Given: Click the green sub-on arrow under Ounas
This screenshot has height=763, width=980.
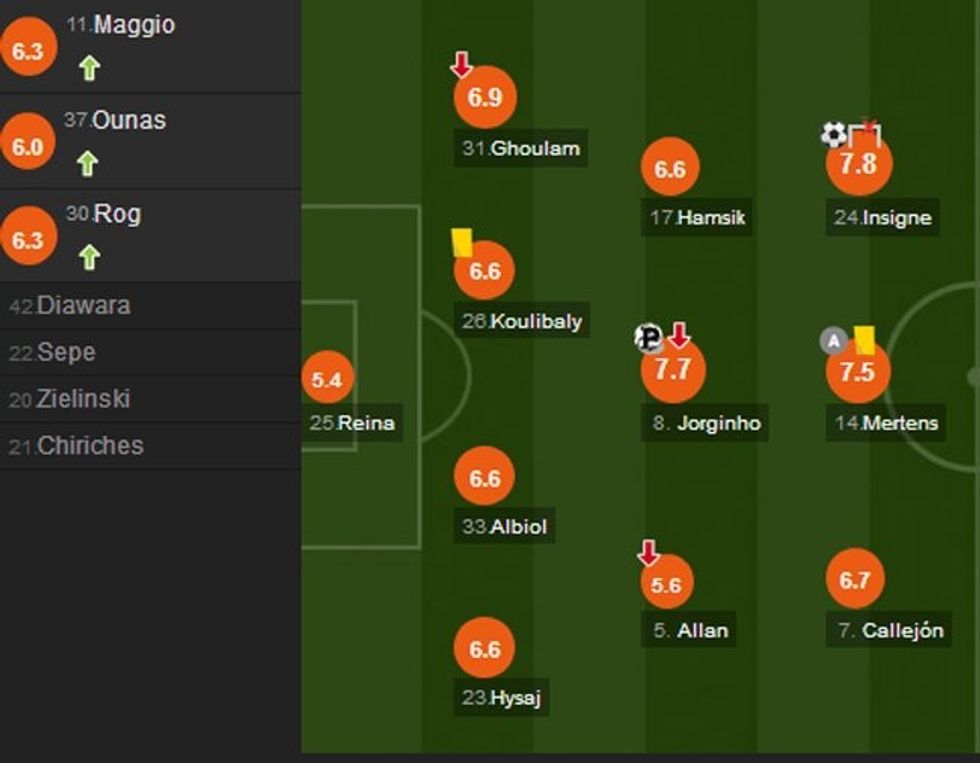Looking at the screenshot, I should click(88, 163).
